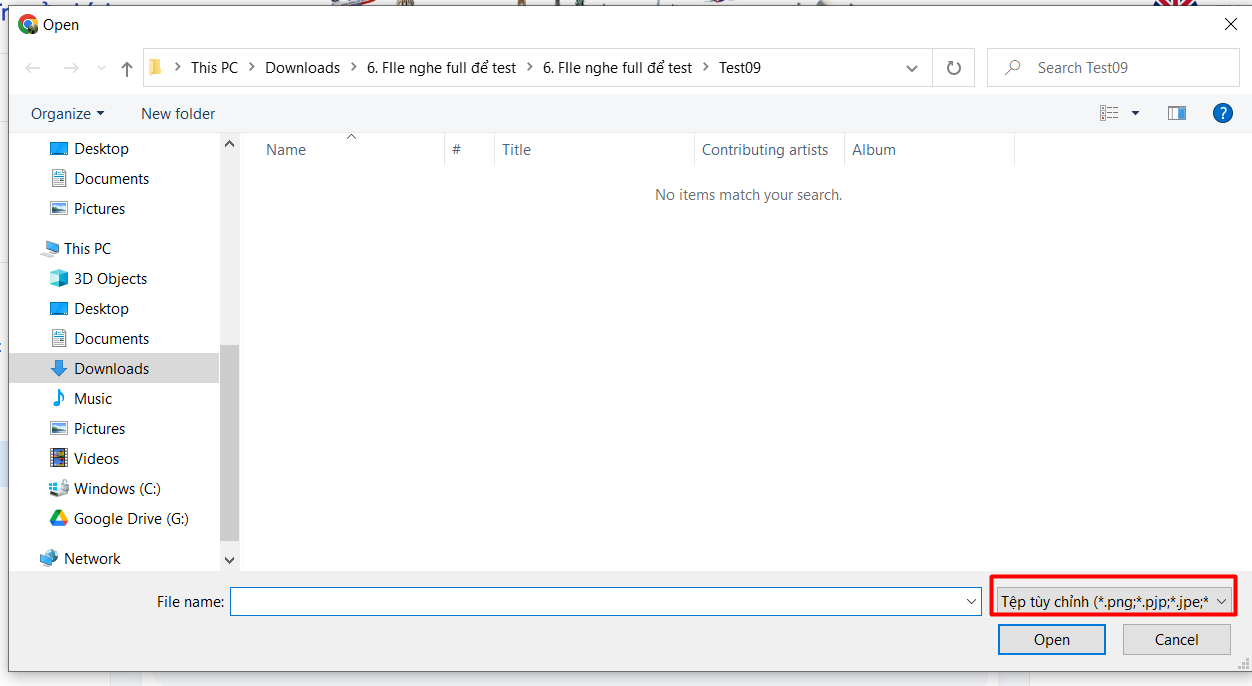Click inside the File name field

click(x=596, y=601)
